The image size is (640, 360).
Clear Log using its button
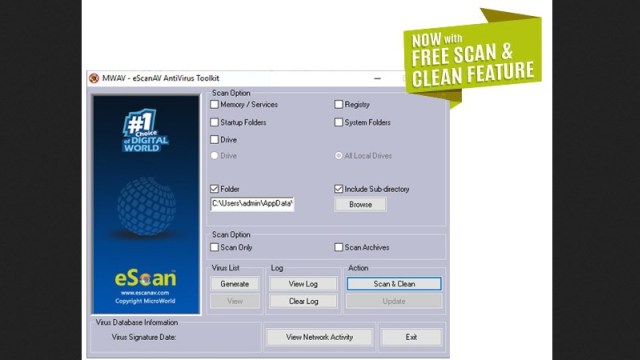click(303, 301)
